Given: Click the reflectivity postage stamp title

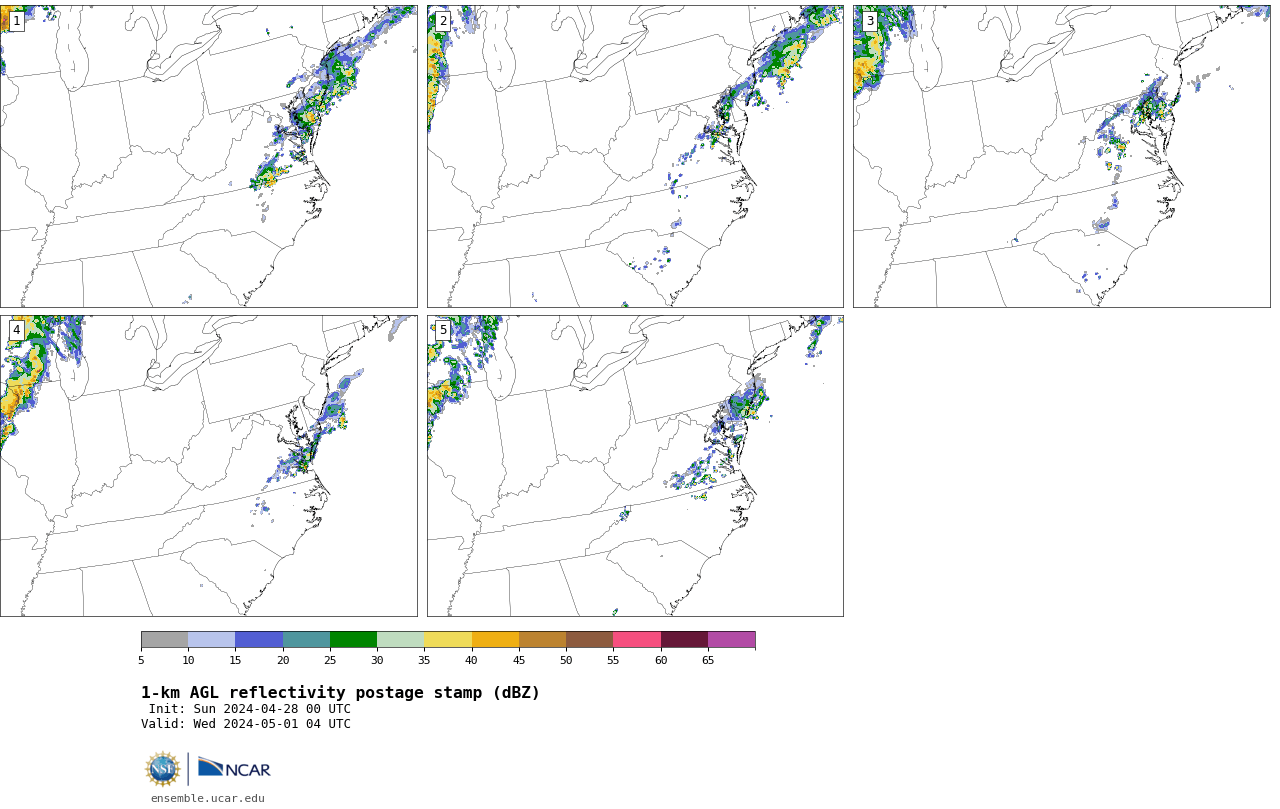Looking at the screenshot, I should [340, 693].
